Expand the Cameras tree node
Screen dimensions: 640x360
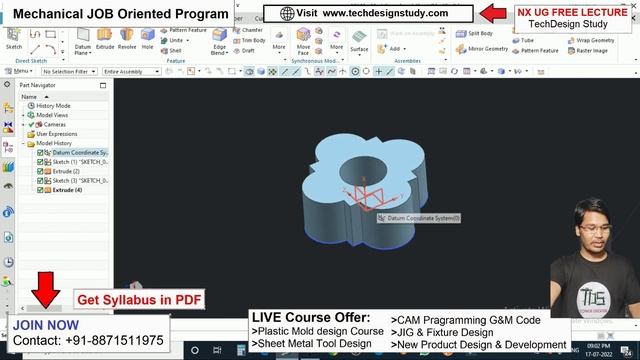tap(23, 124)
